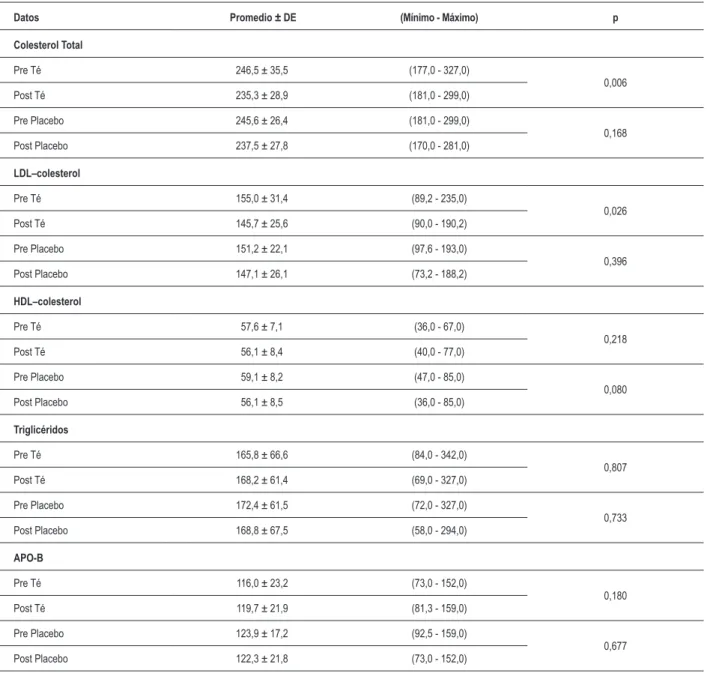Click the p value 0,677
Viewport: 707px width, 673px height.
(615, 646)
